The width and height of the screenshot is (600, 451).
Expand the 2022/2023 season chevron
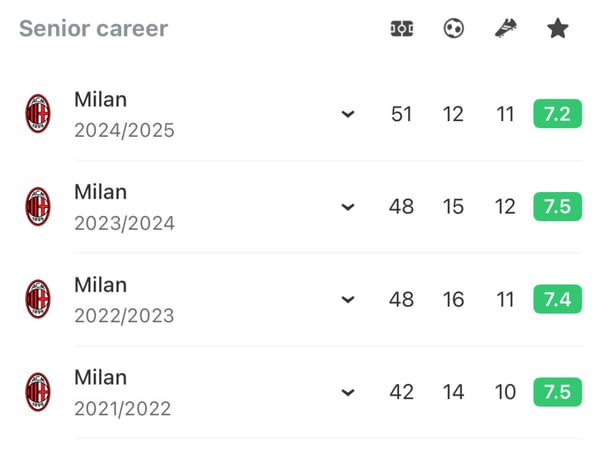point(348,299)
